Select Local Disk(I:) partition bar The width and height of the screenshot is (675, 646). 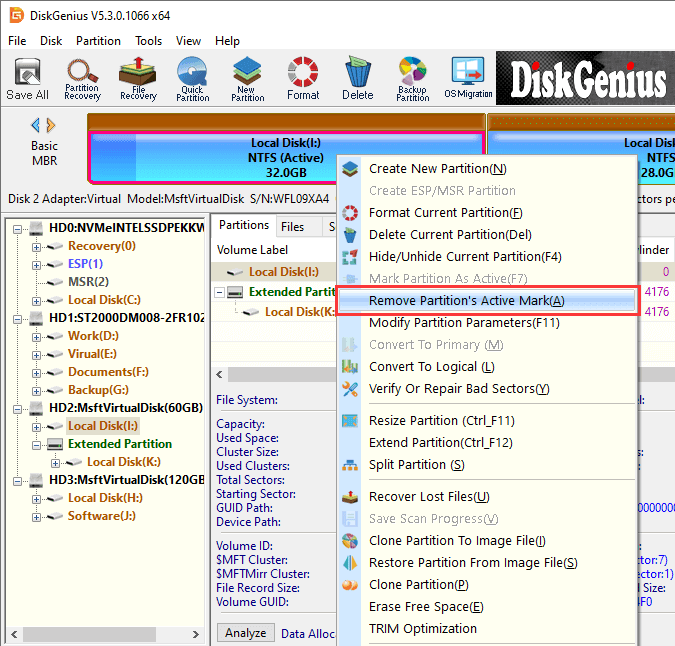tap(285, 157)
